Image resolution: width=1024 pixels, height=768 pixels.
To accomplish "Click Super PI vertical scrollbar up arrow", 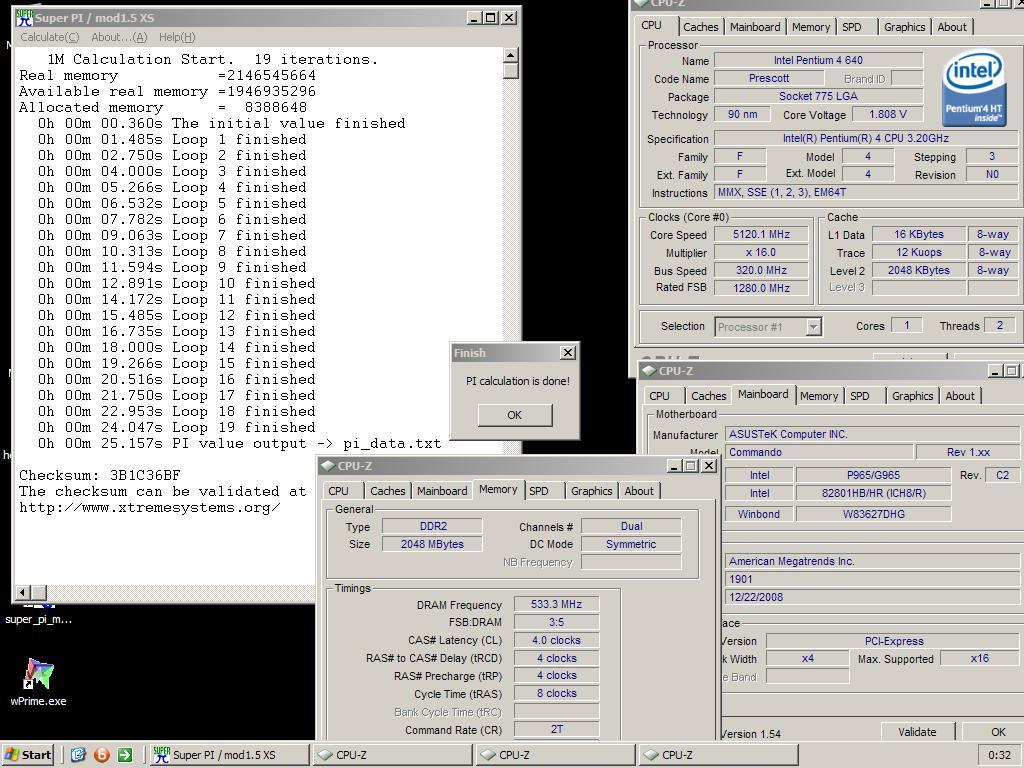I will pyautogui.click(x=511, y=55).
